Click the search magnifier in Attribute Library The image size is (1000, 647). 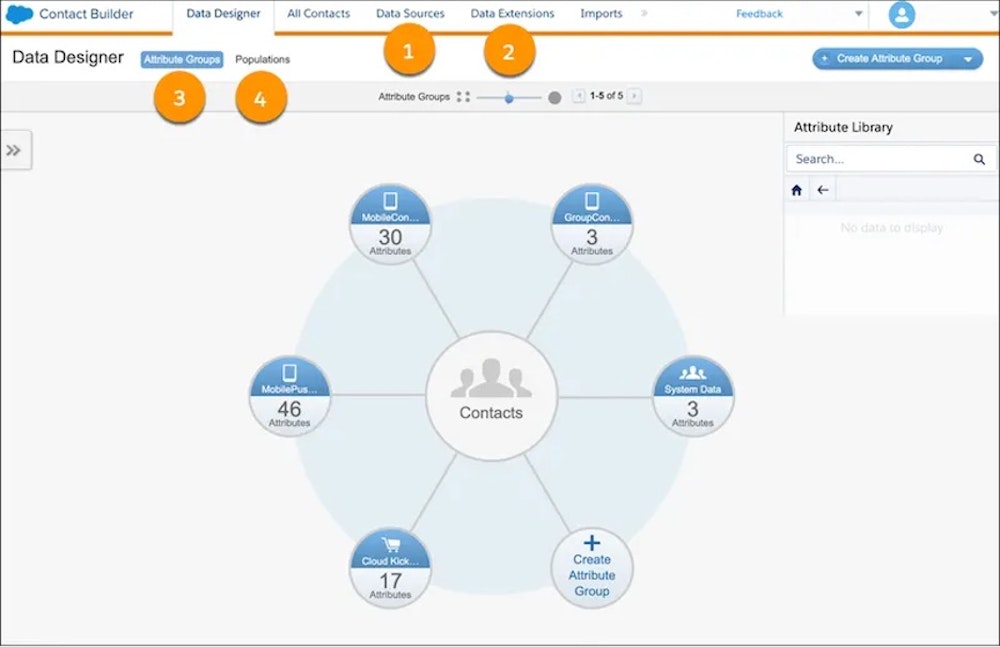coord(980,158)
